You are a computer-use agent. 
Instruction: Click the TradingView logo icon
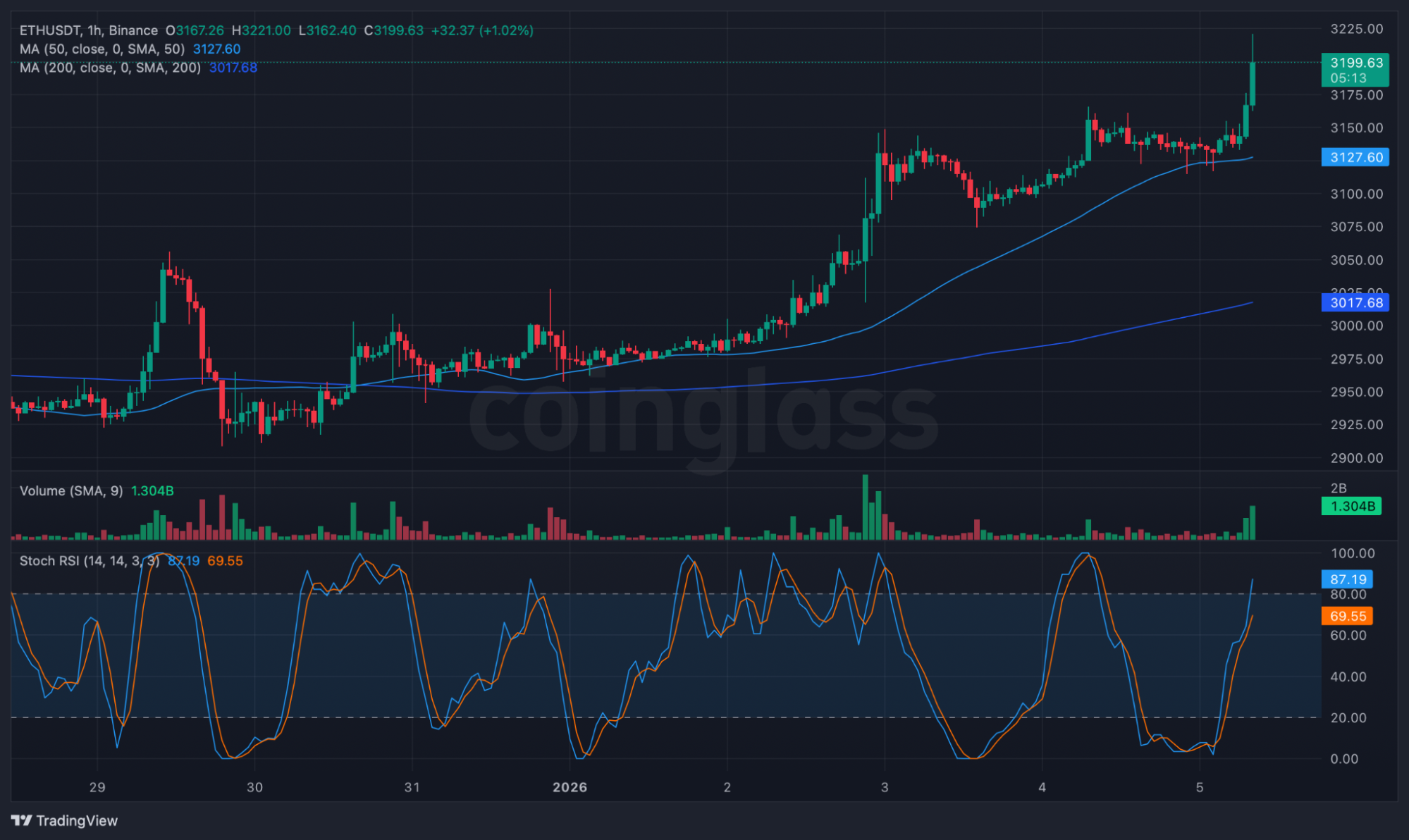[x=22, y=820]
